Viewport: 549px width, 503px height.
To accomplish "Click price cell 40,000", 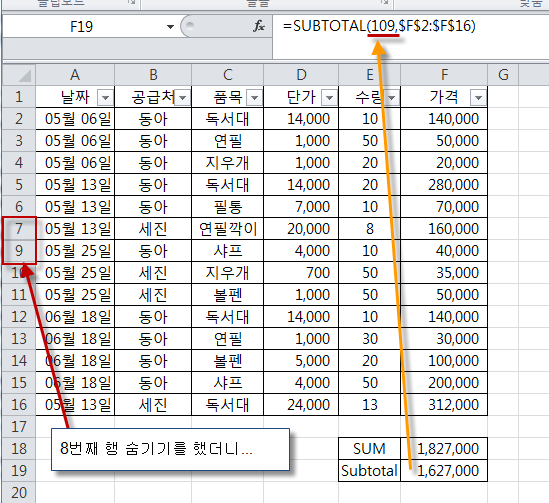I will click(x=444, y=251).
